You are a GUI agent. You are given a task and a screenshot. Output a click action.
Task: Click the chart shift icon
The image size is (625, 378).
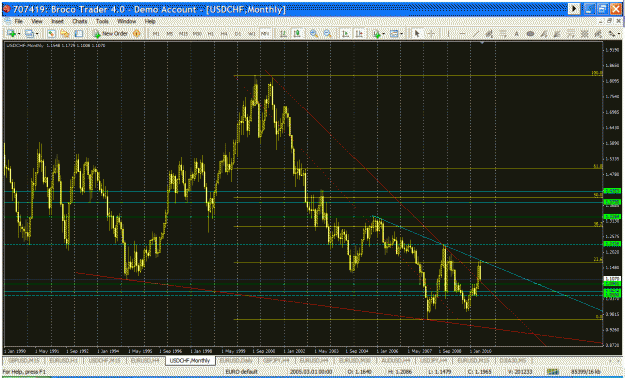coord(359,34)
